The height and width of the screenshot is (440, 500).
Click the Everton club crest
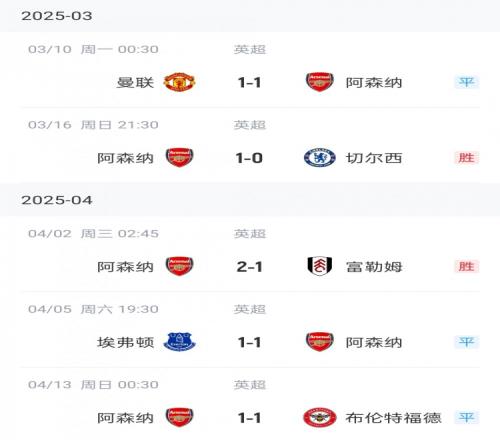click(179, 342)
